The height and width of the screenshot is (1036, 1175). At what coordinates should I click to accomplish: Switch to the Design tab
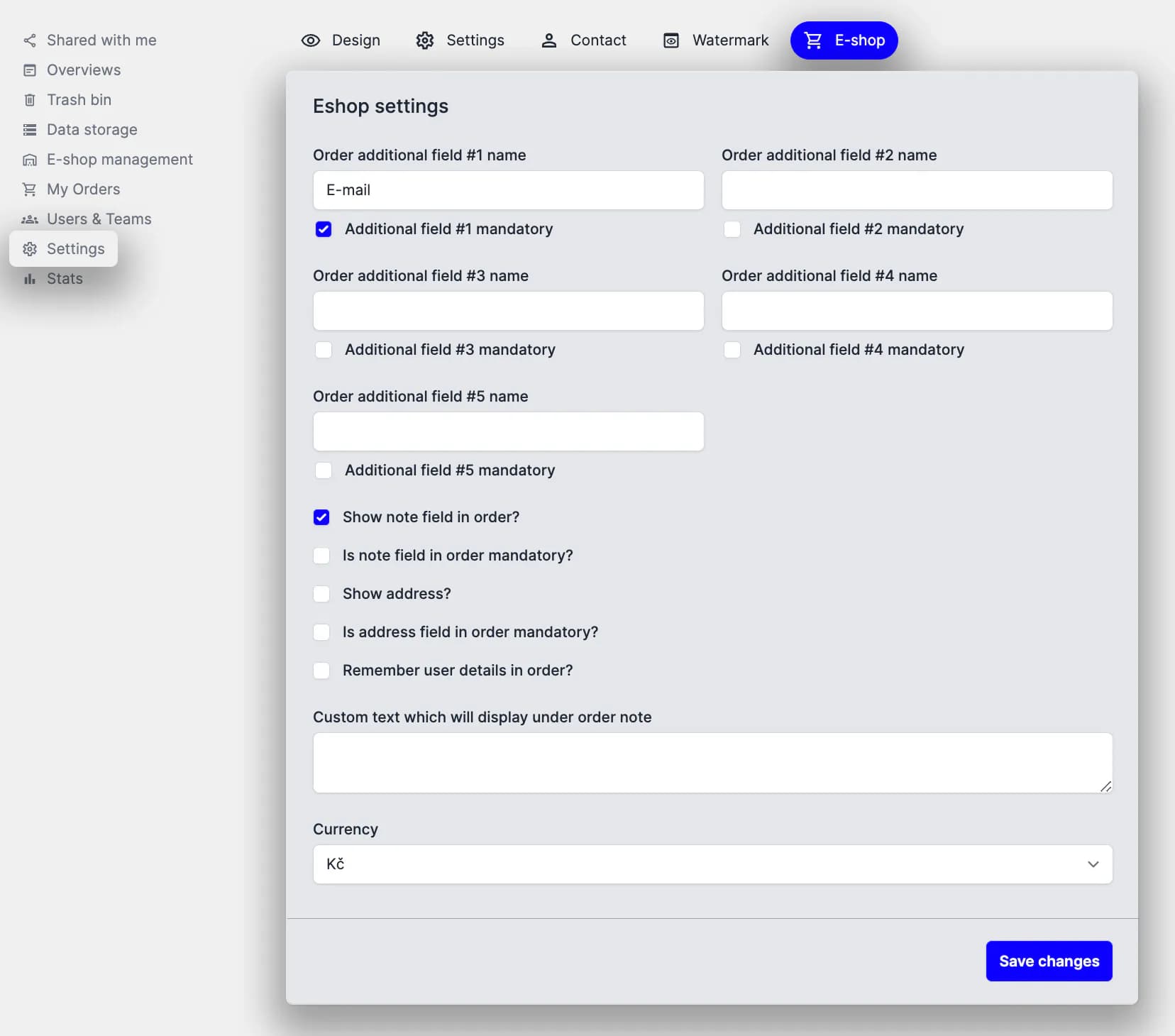click(x=341, y=40)
